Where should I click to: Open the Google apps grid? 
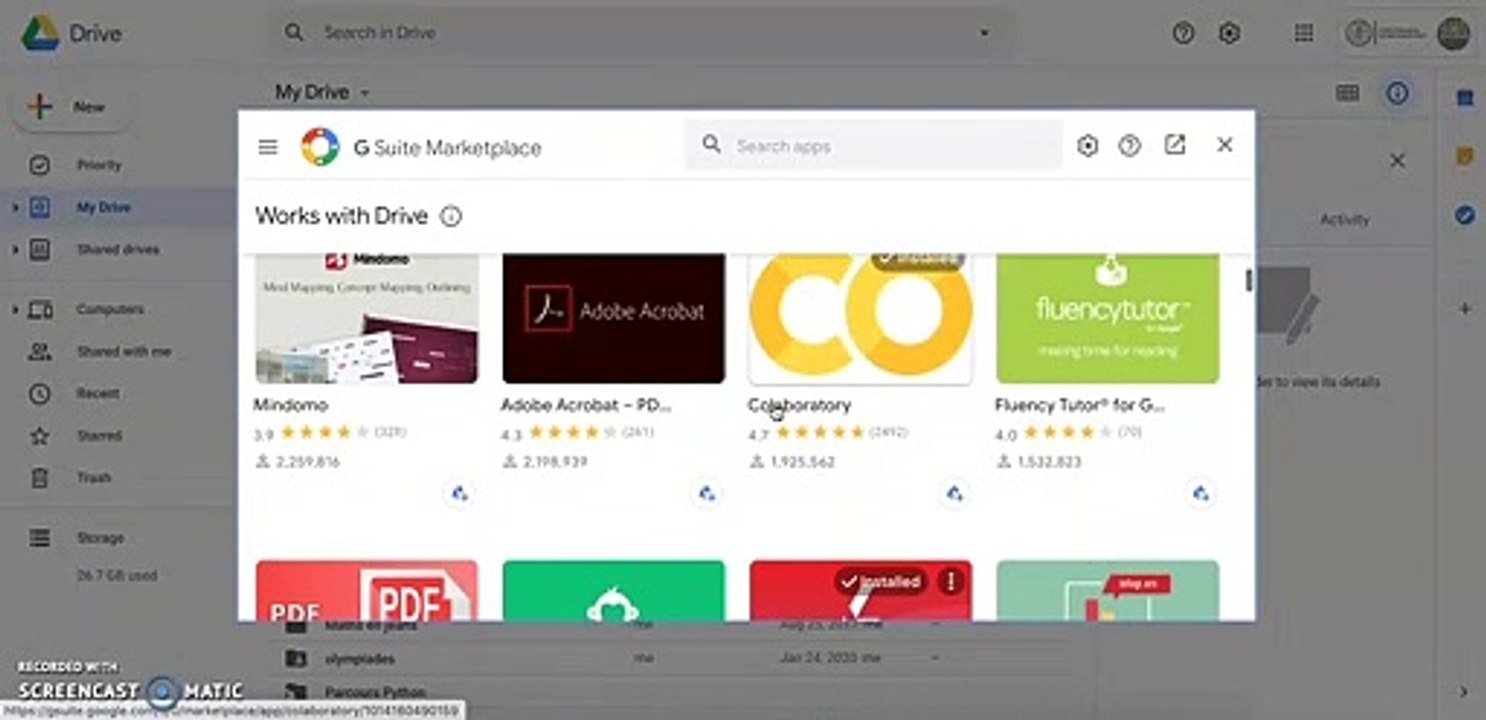pos(1303,33)
